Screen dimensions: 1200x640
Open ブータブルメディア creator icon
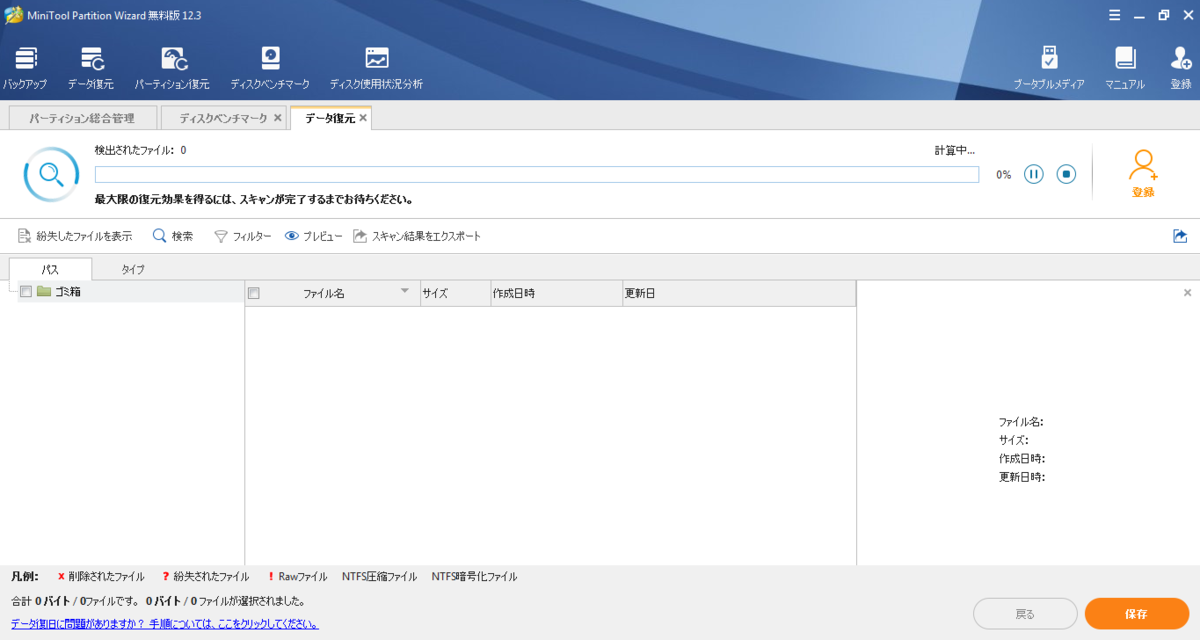click(x=1048, y=58)
